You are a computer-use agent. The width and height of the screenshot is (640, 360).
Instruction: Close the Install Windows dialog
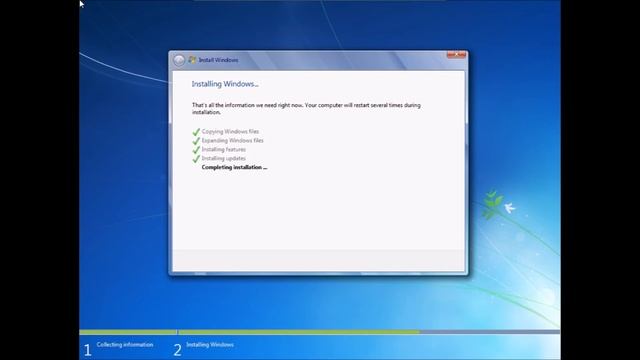pos(456,54)
